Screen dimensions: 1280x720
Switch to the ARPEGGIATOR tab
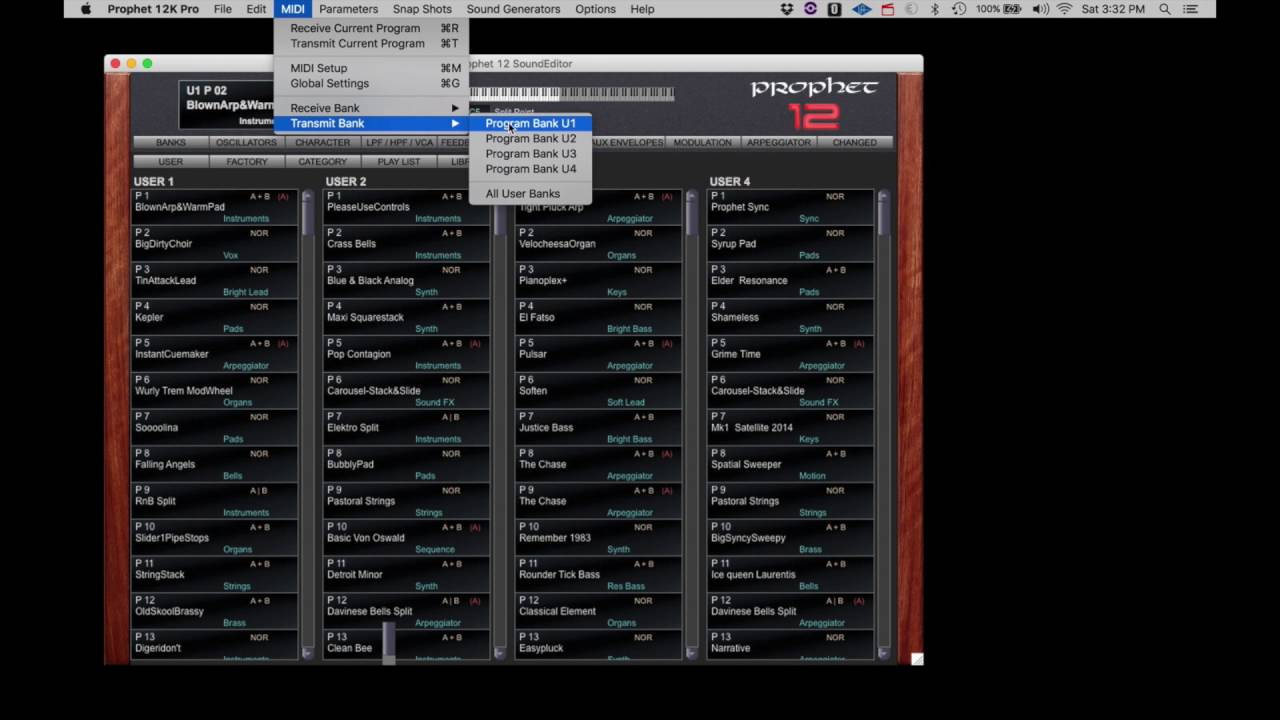click(779, 143)
